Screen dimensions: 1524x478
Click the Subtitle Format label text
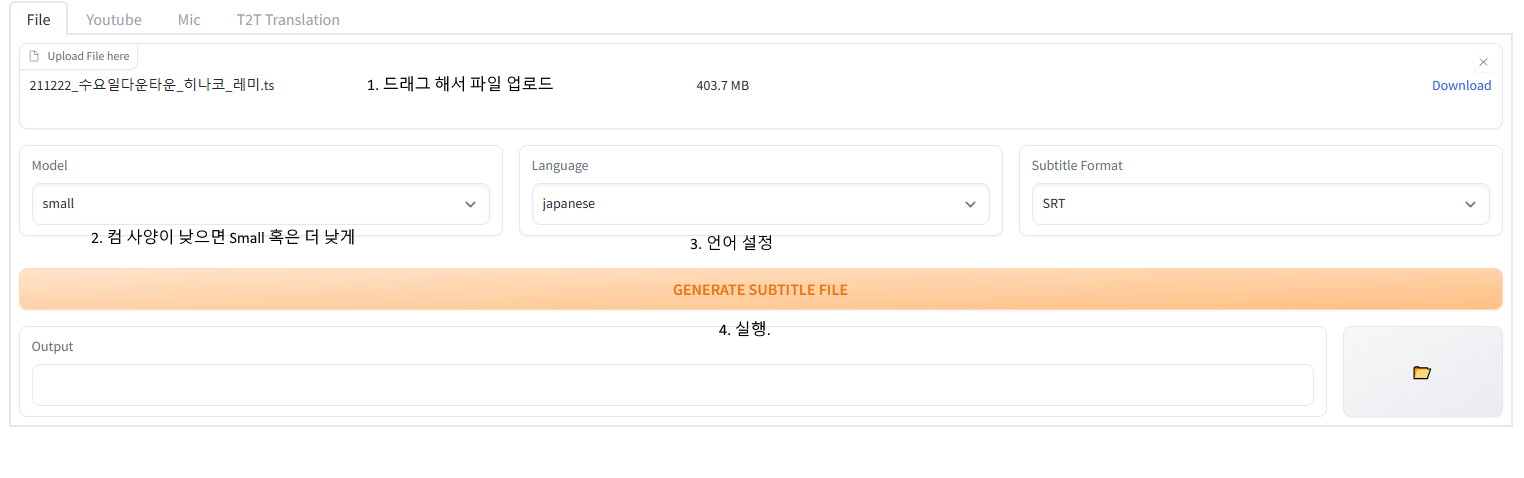(1077, 165)
